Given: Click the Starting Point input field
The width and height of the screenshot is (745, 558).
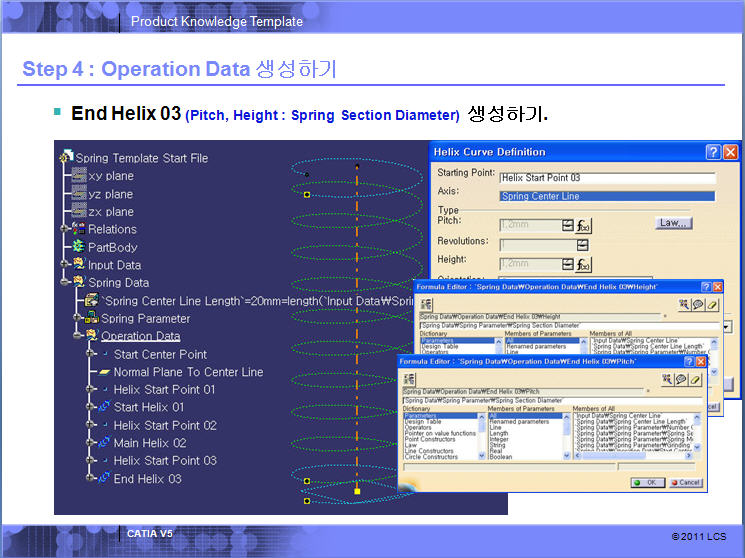Looking at the screenshot, I should tap(608, 178).
